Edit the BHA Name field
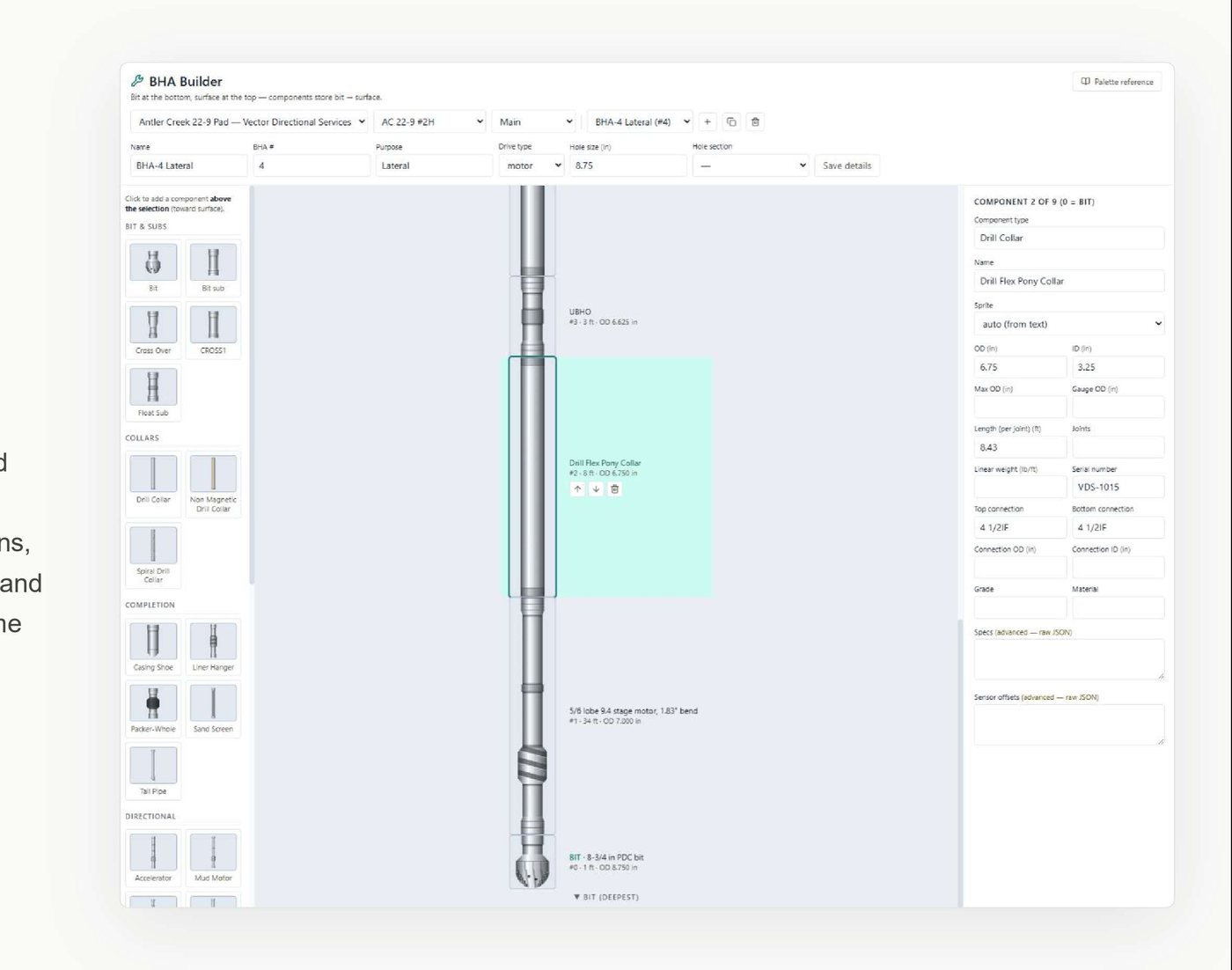 pos(189,165)
